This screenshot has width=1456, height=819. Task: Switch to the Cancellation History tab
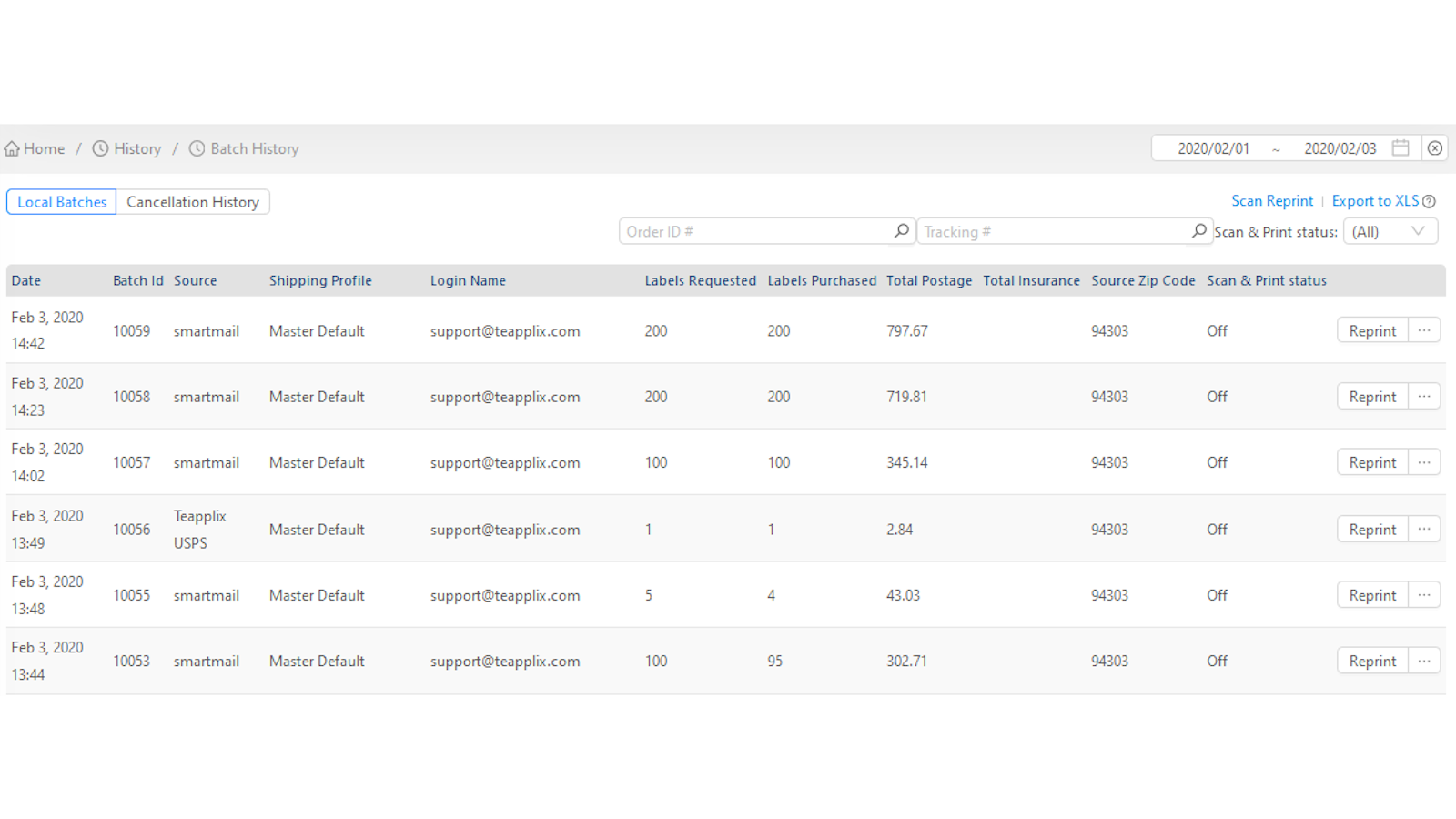coord(192,201)
